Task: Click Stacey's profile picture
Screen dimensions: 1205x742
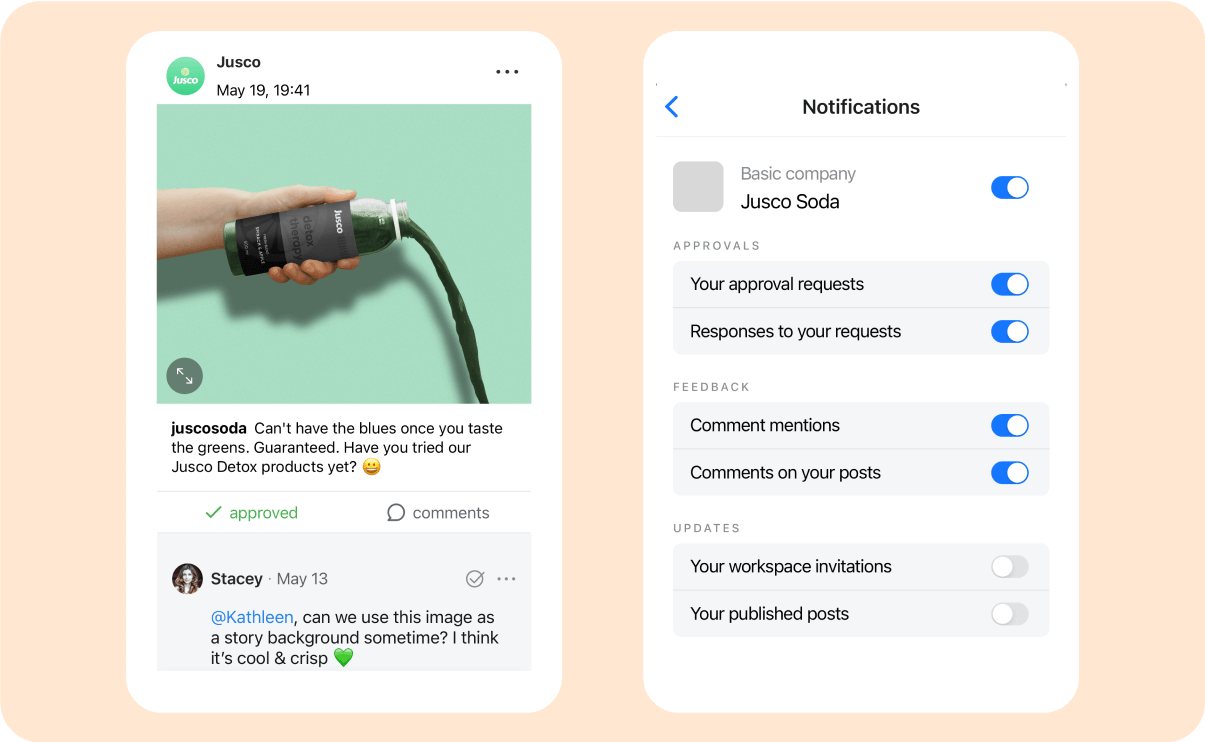Action: [x=187, y=578]
